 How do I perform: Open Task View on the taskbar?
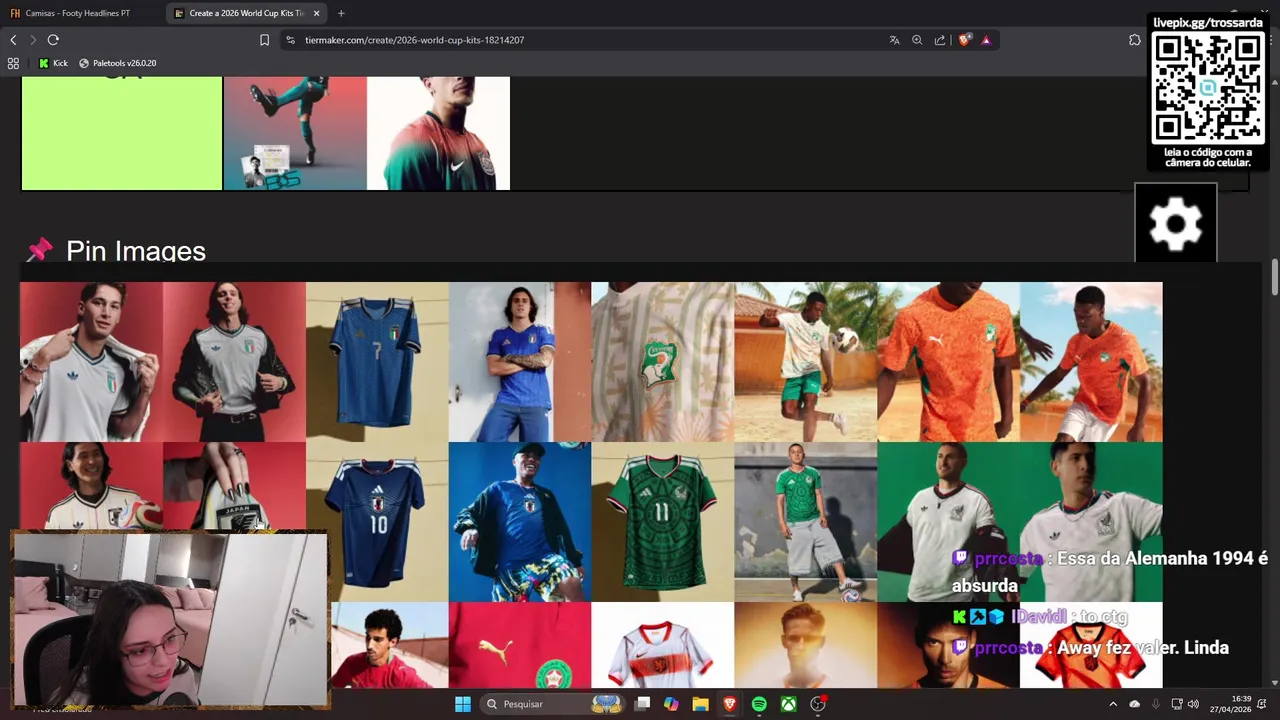coord(643,704)
